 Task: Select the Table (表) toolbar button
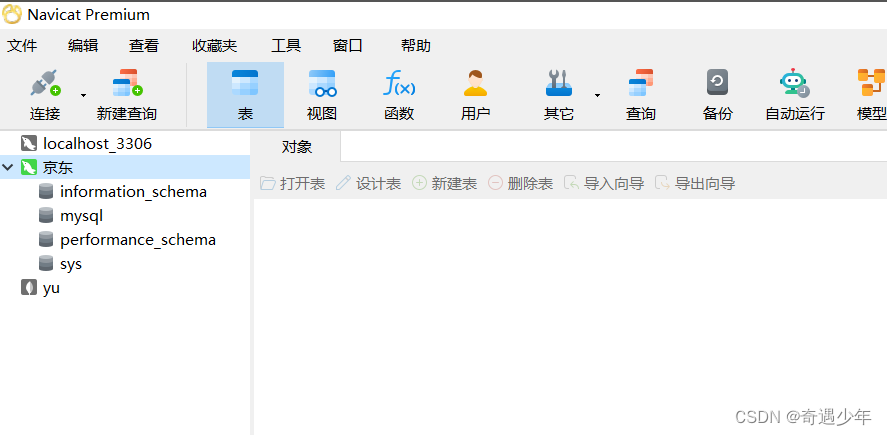pyautogui.click(x=246, y=95)
